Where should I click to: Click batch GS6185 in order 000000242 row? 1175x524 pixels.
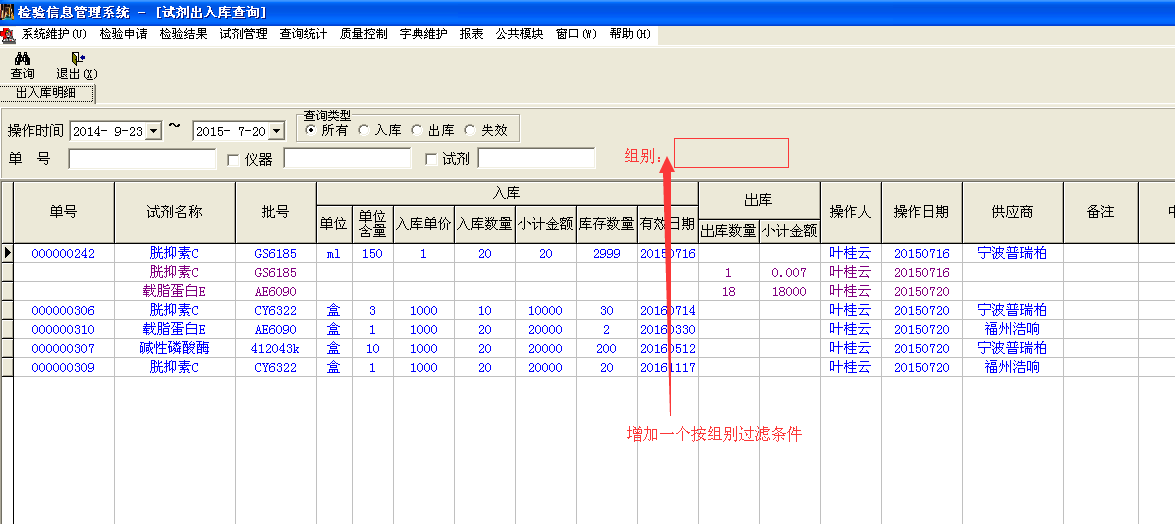pyautogui.click(x=276, y=253)
